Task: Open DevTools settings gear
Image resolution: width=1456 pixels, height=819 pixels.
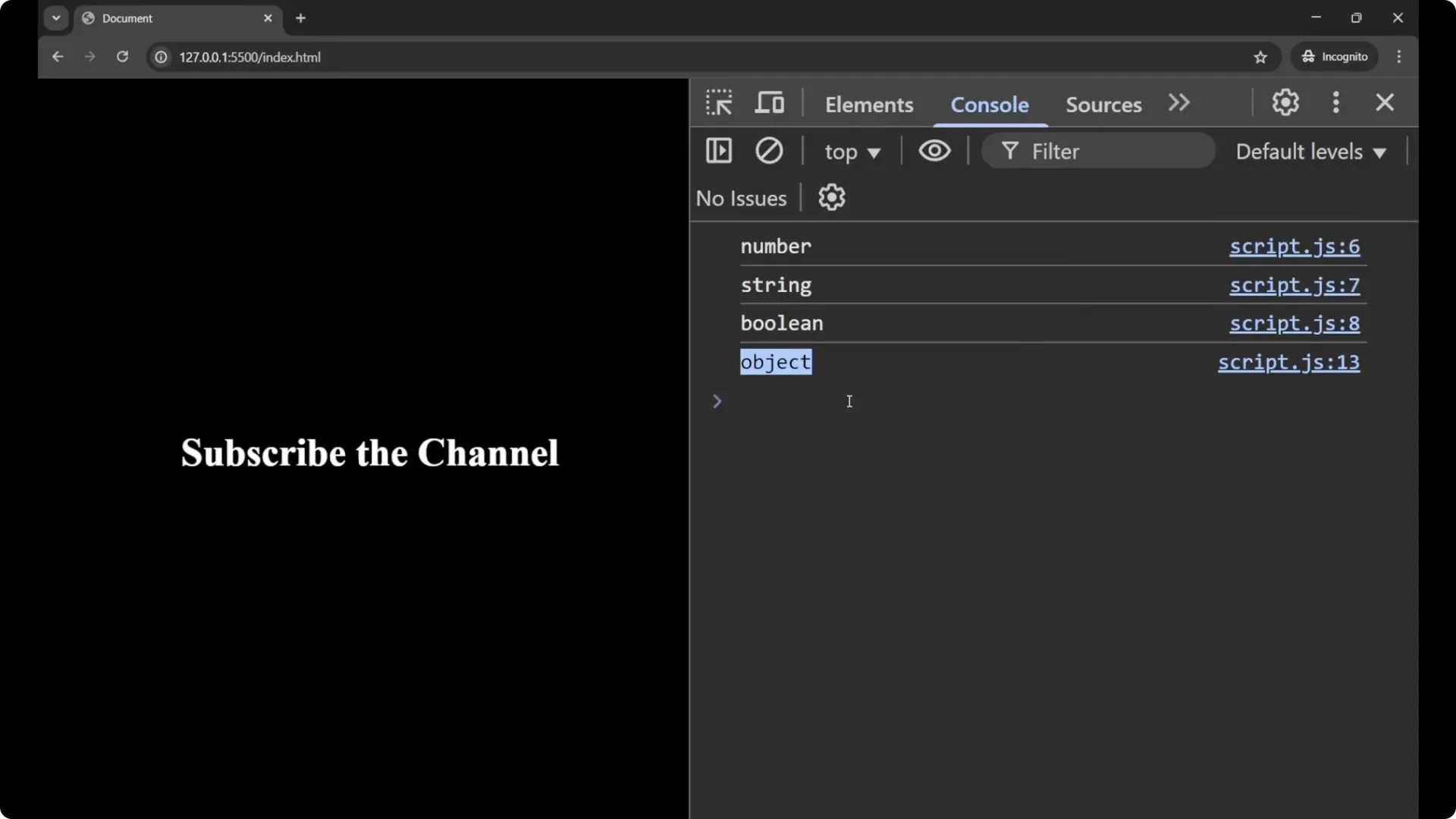Action: click(x=1285, y=102)
